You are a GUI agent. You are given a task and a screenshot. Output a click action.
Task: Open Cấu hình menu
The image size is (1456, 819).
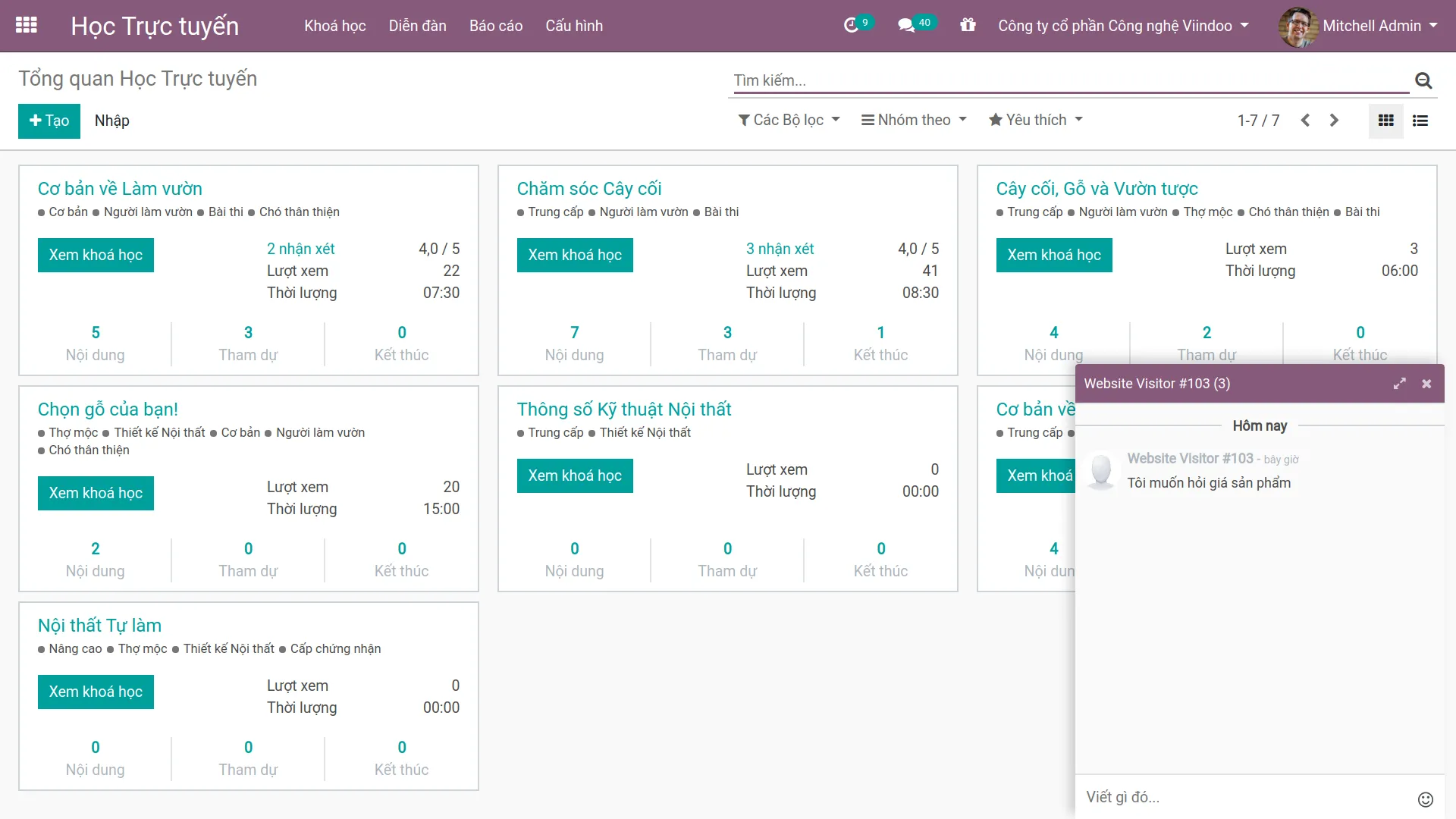[574, 26]
